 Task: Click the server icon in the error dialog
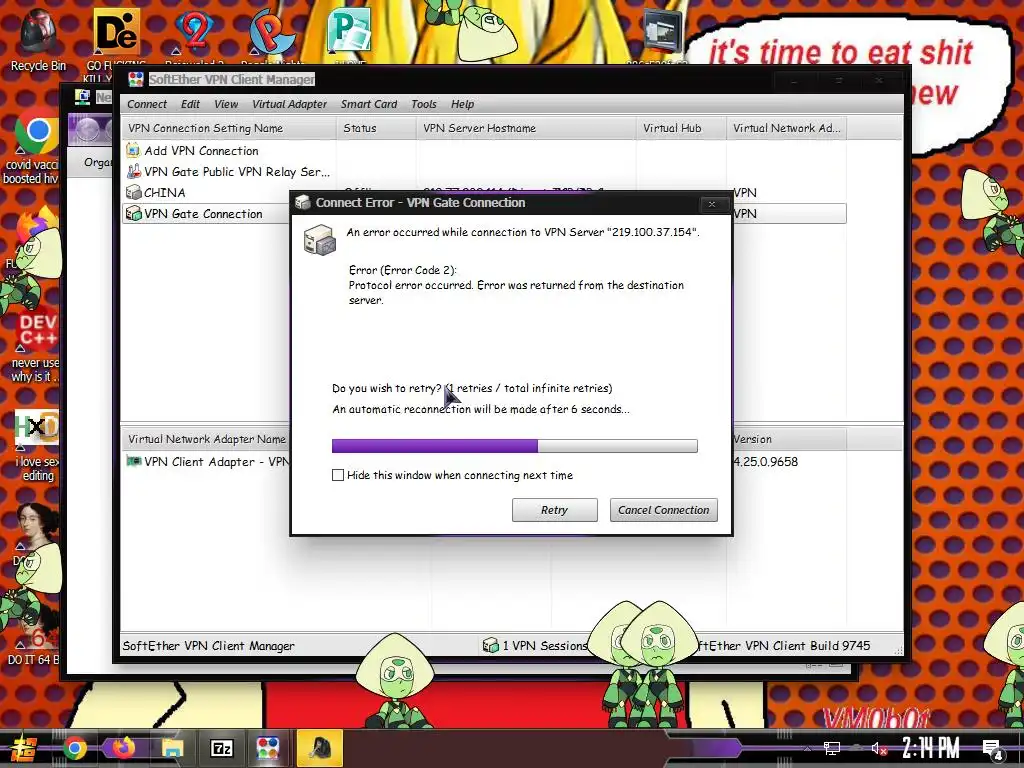[319, 240]
